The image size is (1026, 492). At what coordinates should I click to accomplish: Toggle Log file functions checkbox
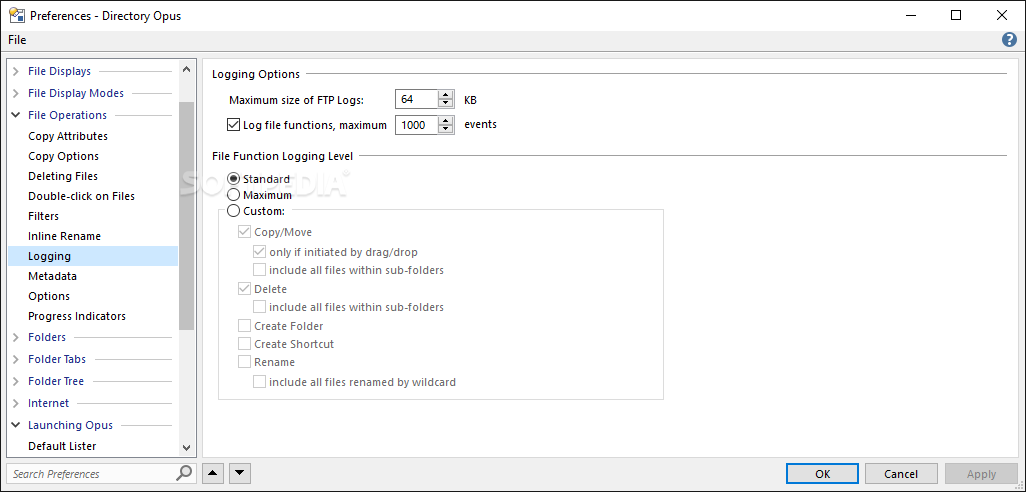tap(232, 124)
